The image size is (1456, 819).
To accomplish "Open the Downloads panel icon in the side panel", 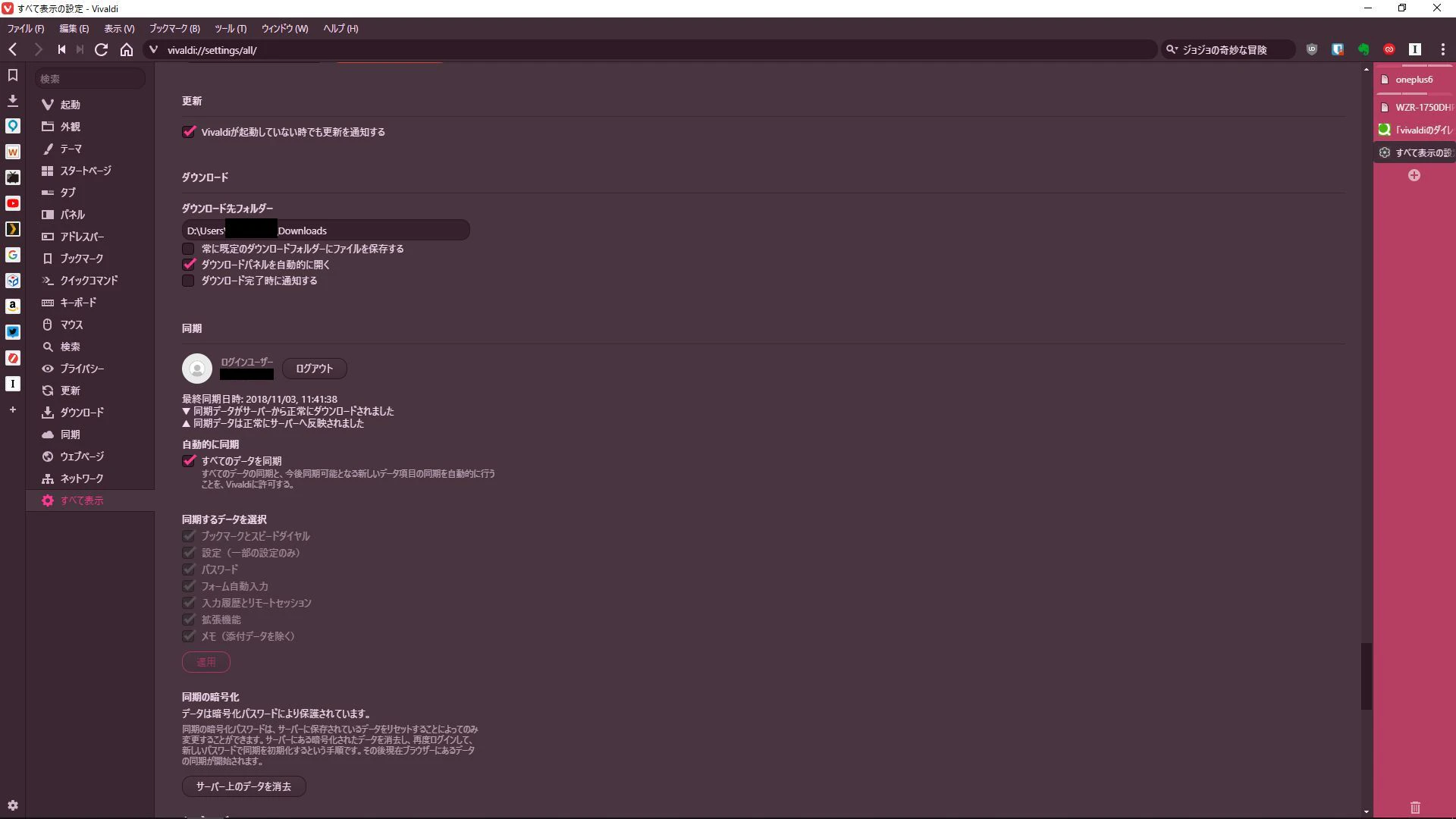I will tap(13, 100).
